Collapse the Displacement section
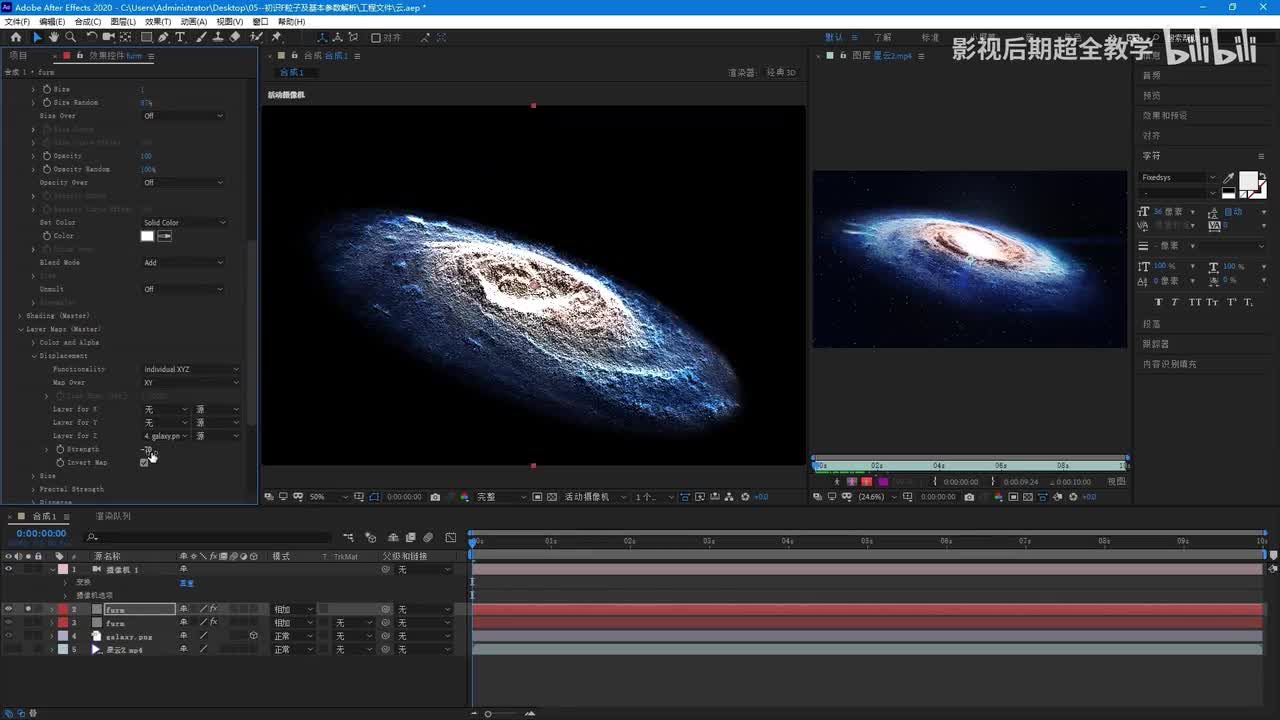Image resolution: width=1280 pixels, height=720 pixels. click(33, 356)
